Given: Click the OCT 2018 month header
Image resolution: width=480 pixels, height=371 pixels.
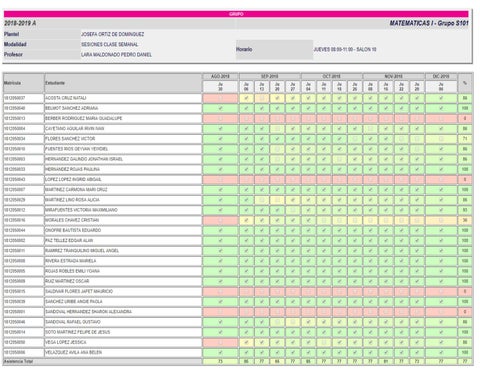Looking at the screenshot, I should [x=331, y=76].
